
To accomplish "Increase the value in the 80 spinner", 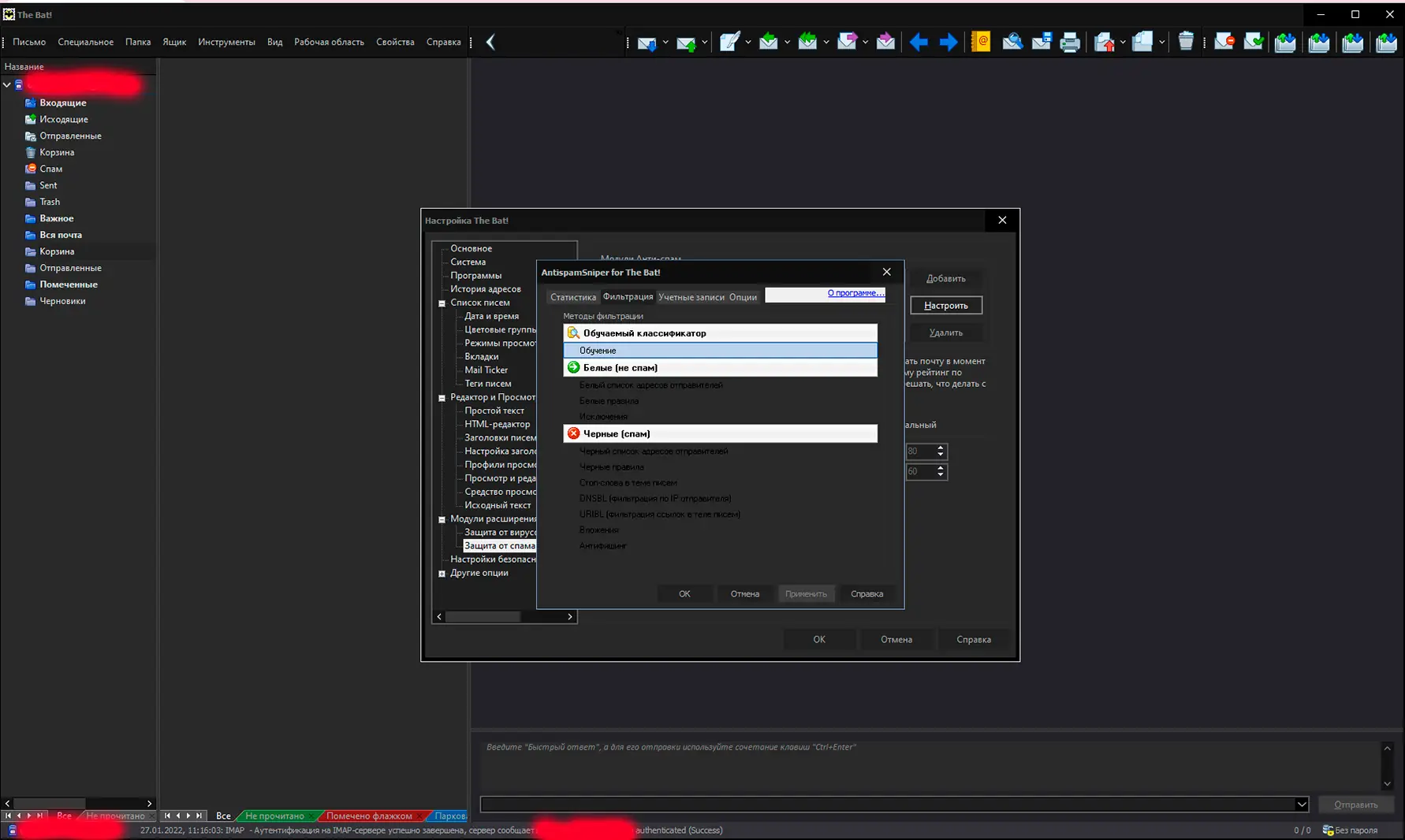I will click(940, 448).
